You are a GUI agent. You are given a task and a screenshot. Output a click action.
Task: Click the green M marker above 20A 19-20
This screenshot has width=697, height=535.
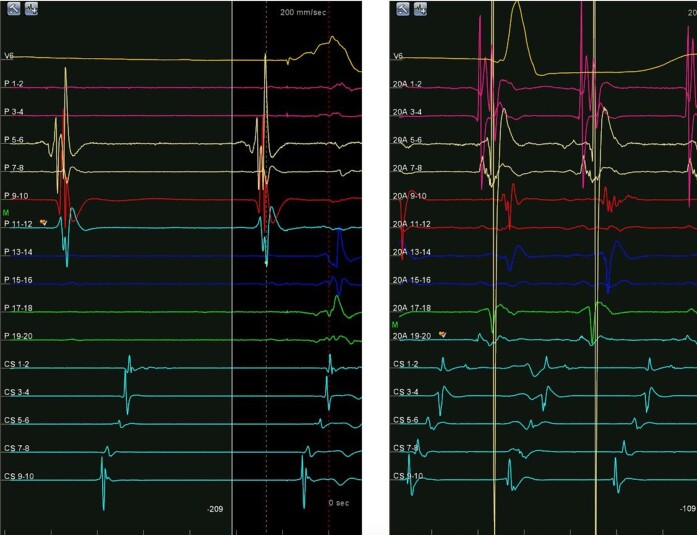(395, 325)
